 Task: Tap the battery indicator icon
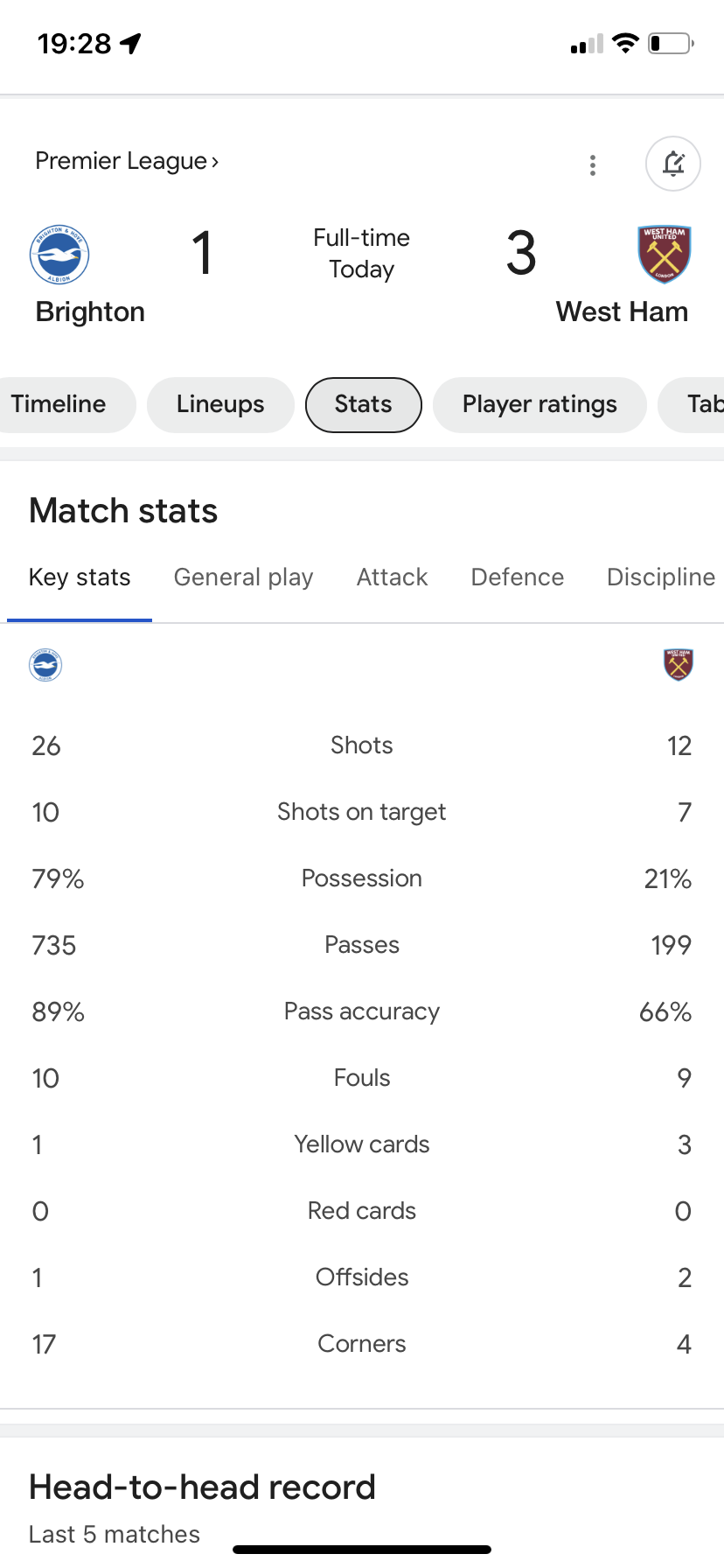click(671, 43)
